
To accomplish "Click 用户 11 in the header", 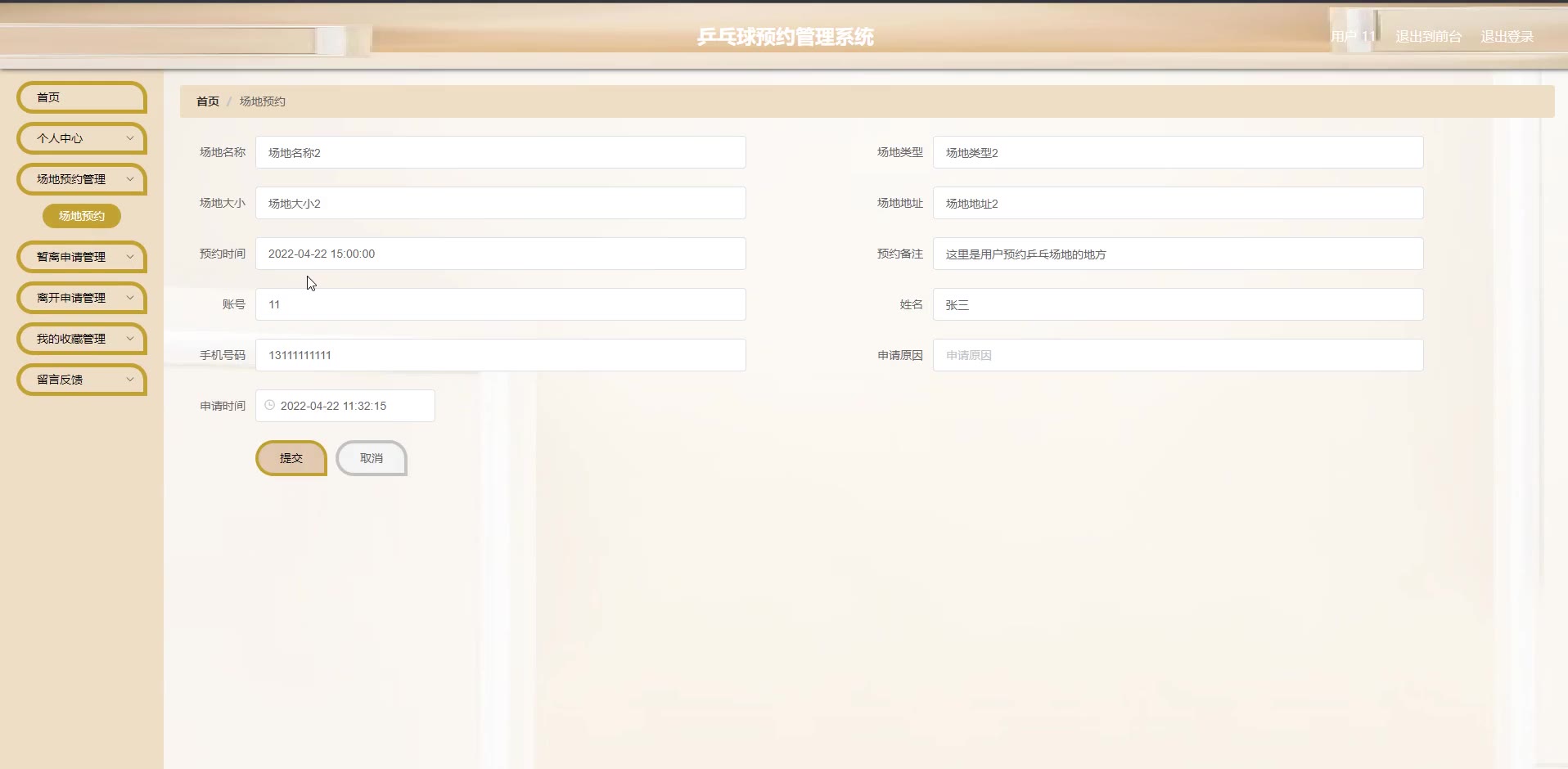I will [1353, 37].
